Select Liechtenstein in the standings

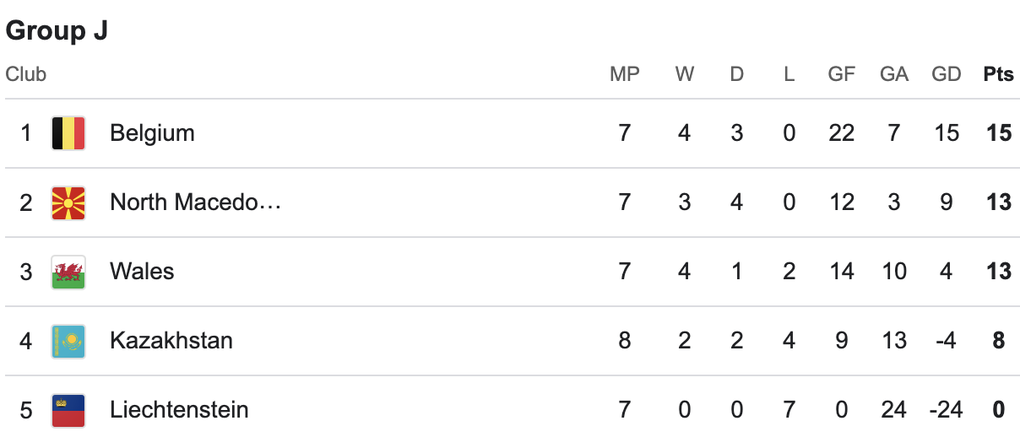(x=179, y=410)
